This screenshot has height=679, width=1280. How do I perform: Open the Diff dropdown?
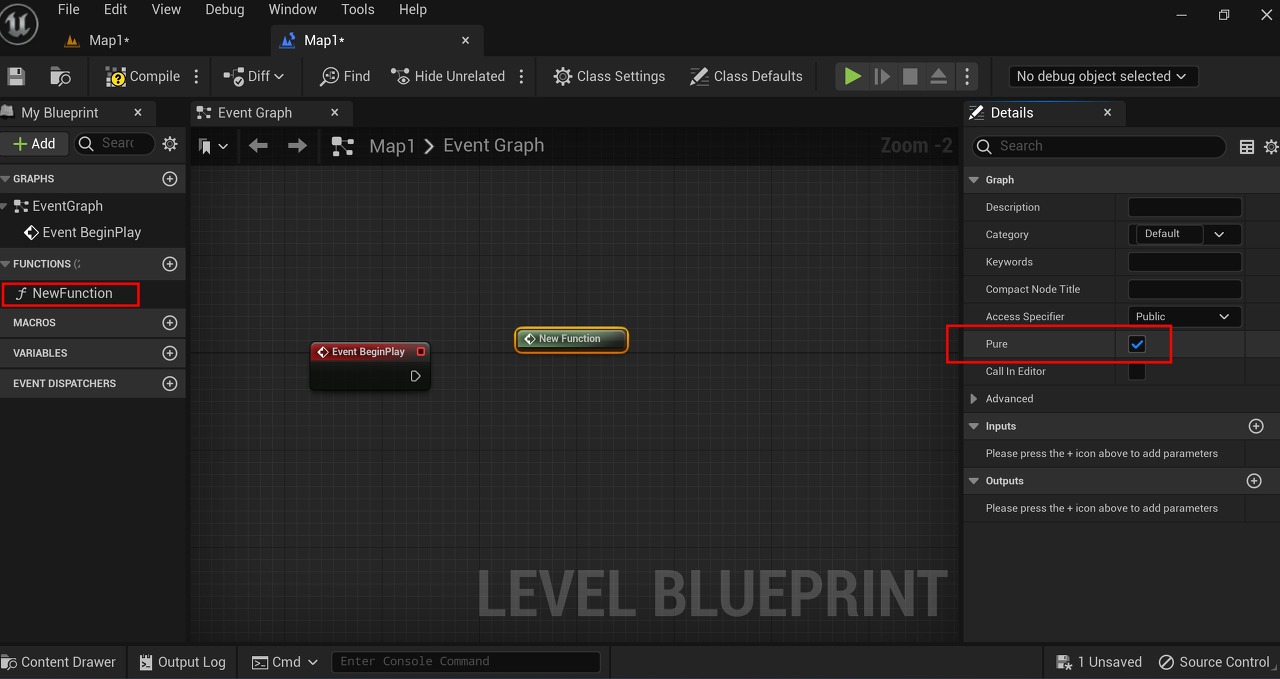tap(254, 76)
